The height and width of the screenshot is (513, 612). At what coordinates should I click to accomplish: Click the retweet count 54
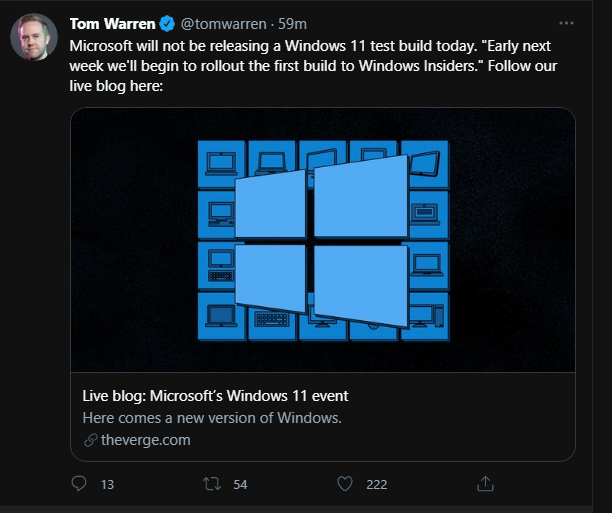tap(240, 485)
